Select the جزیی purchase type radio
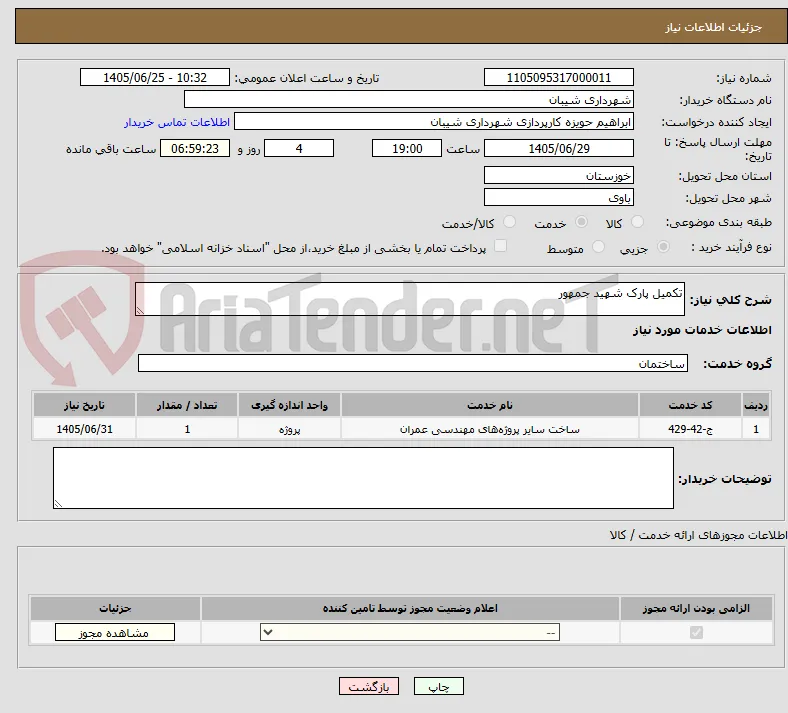Viewport: 788px width, 713px height. [663, 247]
